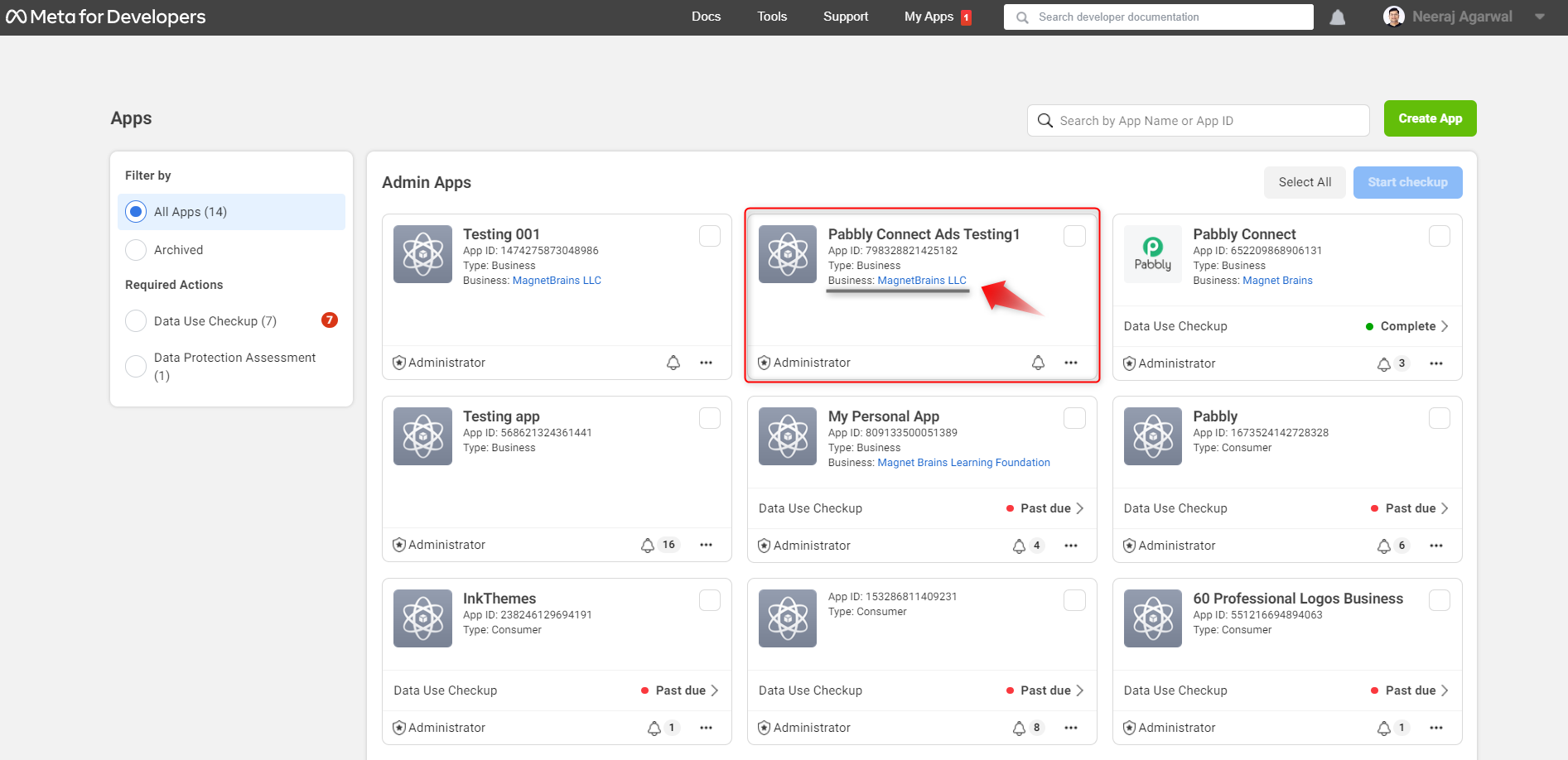Expand Past due on My Personal App
Screen dimensions: 1568x760
click(1045, 508)
